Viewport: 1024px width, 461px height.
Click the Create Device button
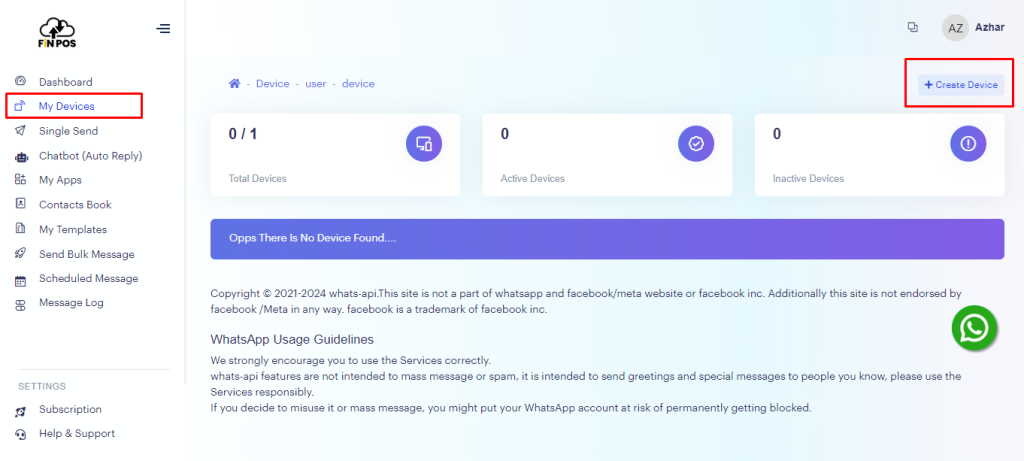(x=961, y=85)
